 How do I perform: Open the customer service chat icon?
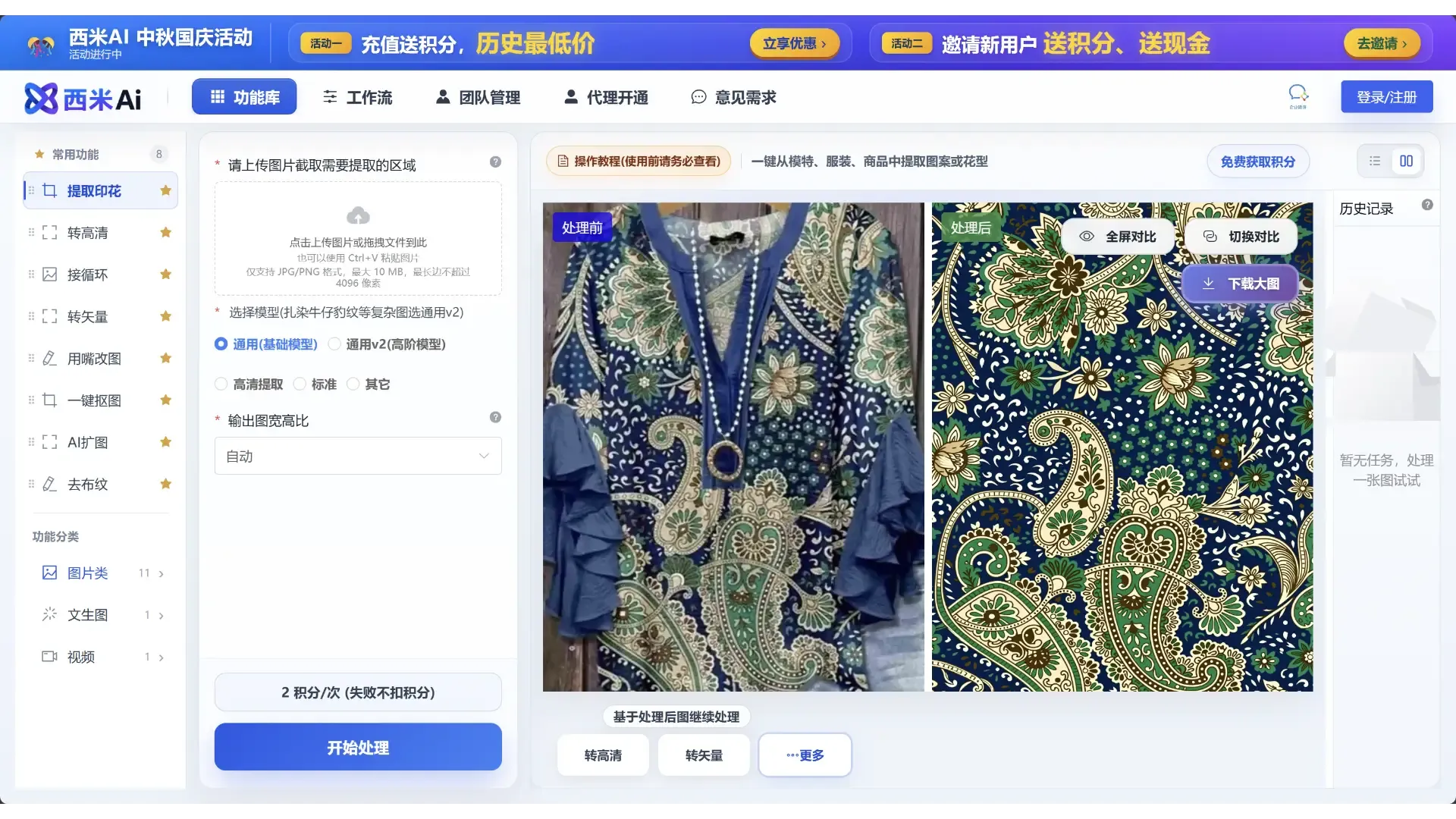point(1298,96)
